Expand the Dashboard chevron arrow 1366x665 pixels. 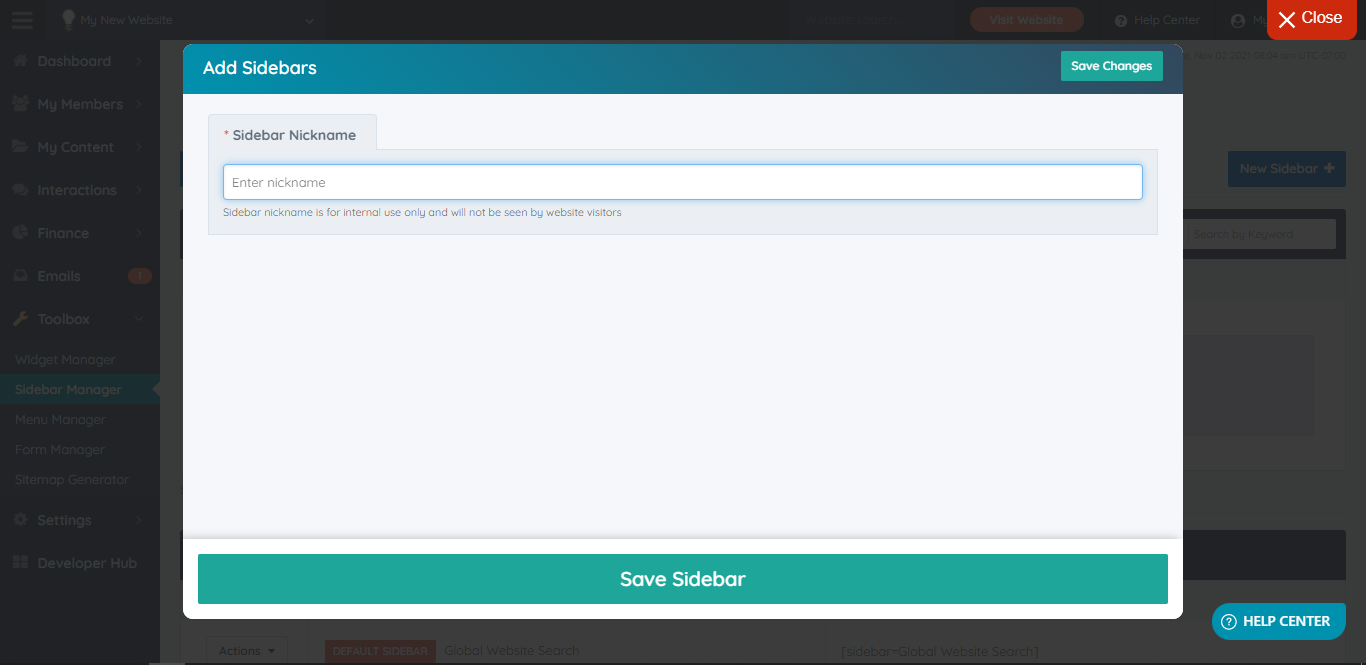tap(139, 61)
